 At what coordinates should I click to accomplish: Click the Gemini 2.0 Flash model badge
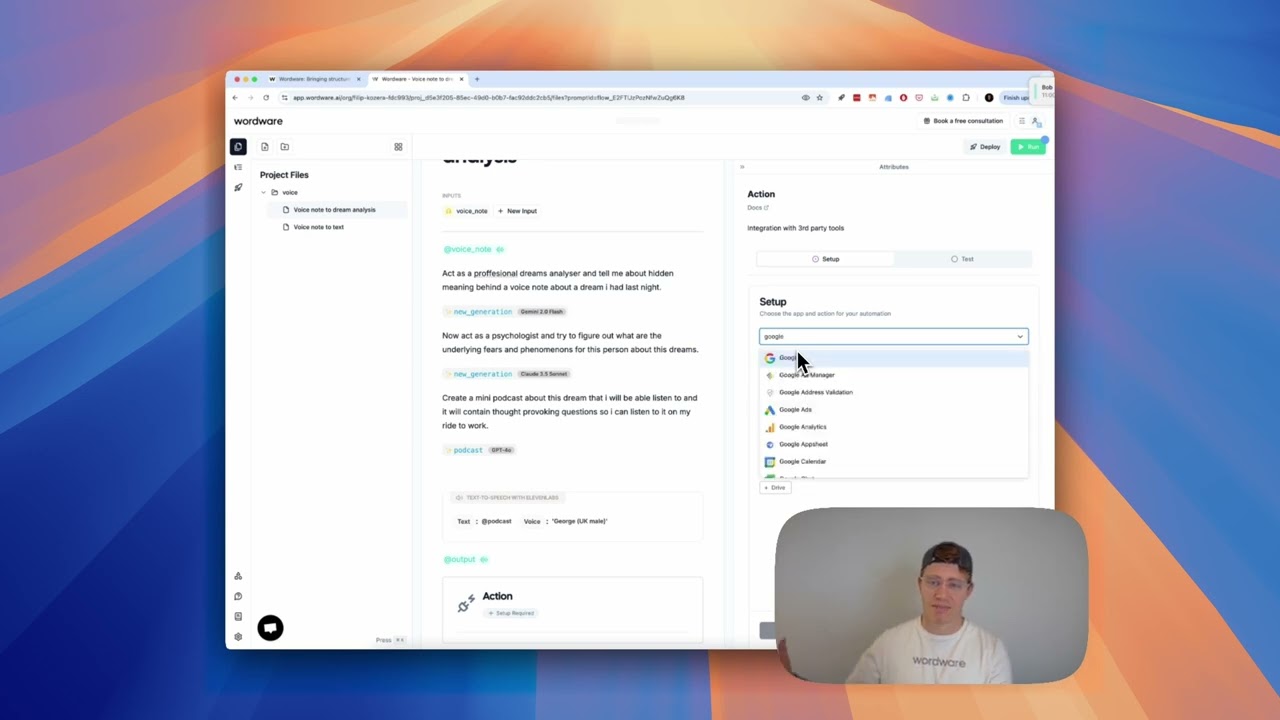point(541,312)
